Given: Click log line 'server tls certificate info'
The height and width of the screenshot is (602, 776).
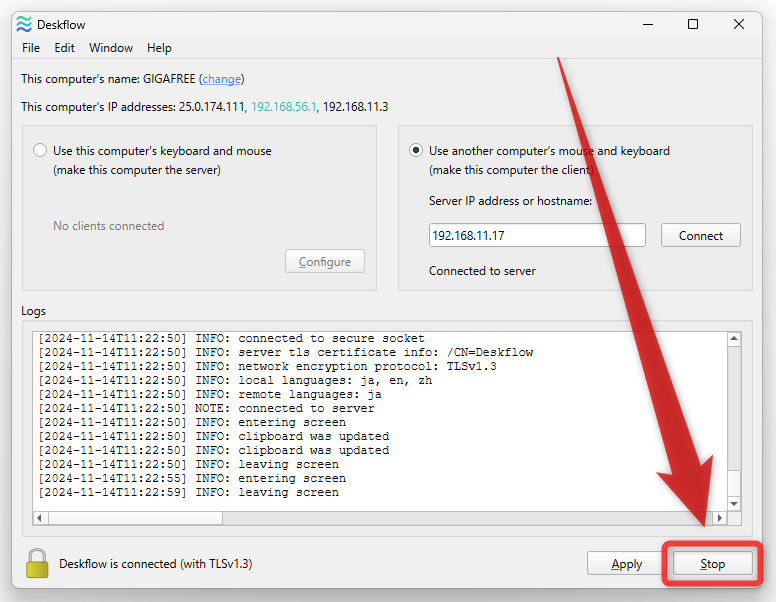Looking at the screenshot, I should point(286,352).
